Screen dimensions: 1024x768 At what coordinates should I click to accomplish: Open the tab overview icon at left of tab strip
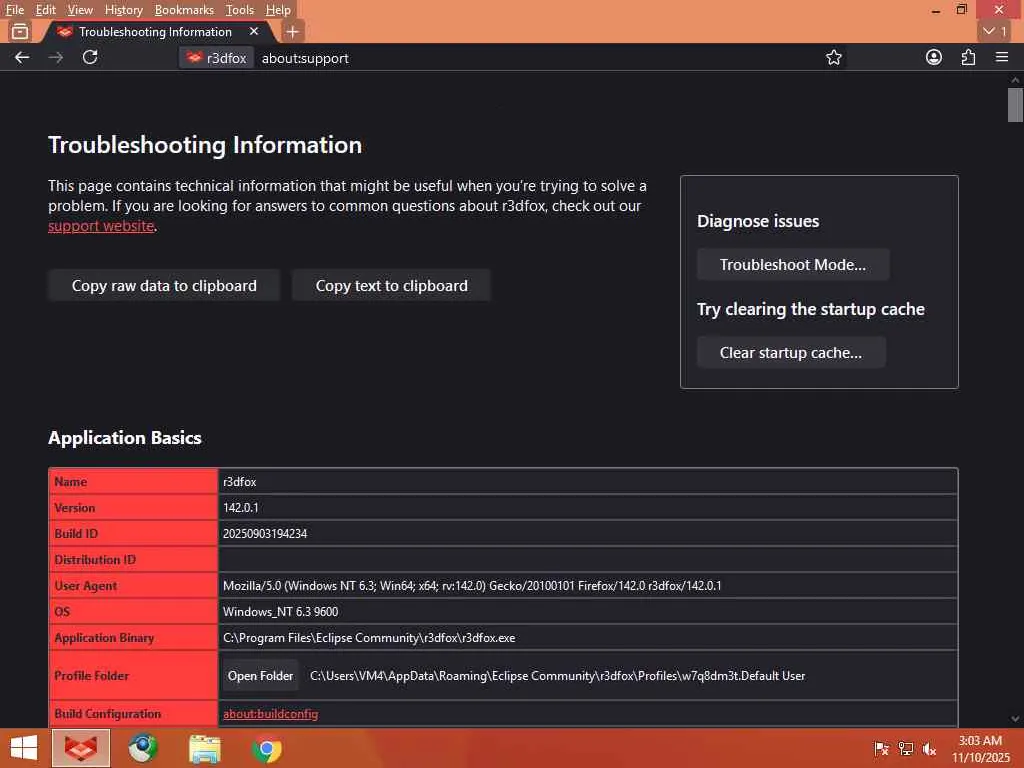(x=20, y=31)
